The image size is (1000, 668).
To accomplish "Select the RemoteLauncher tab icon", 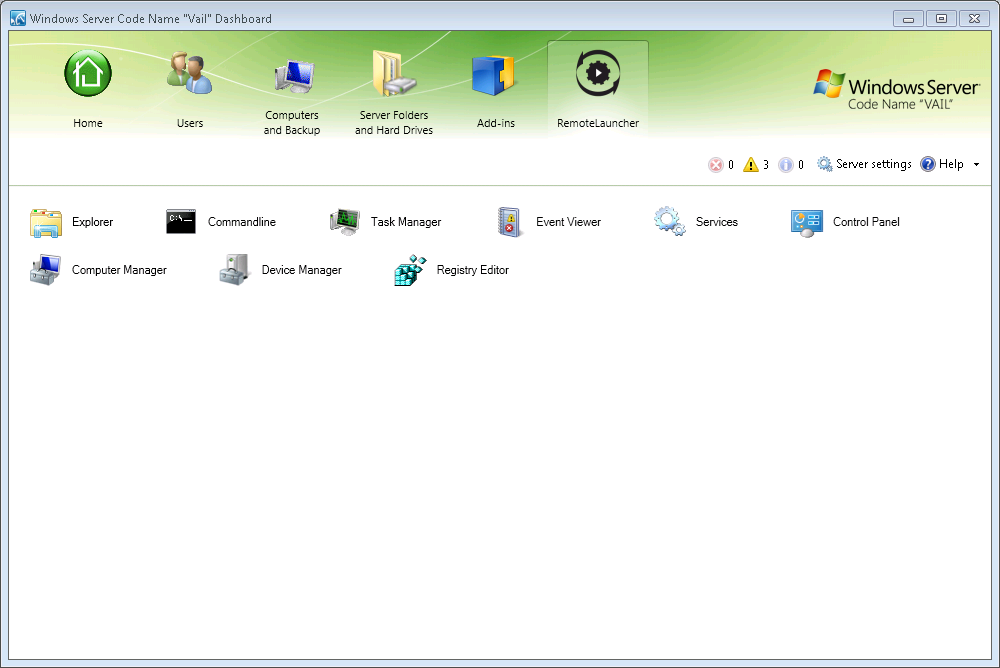I will pyautogui.click(x=598, y=73).
